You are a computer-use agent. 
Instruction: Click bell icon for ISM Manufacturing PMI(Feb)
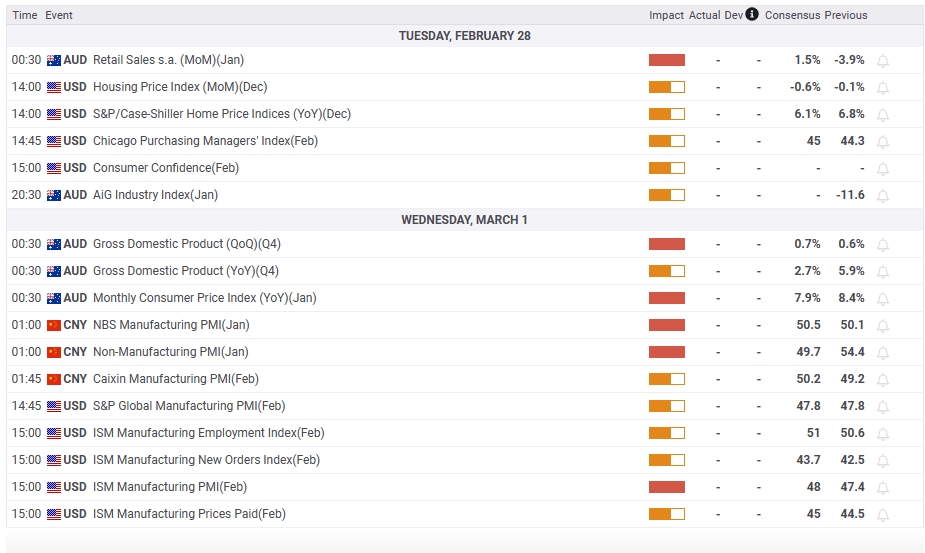883,488
